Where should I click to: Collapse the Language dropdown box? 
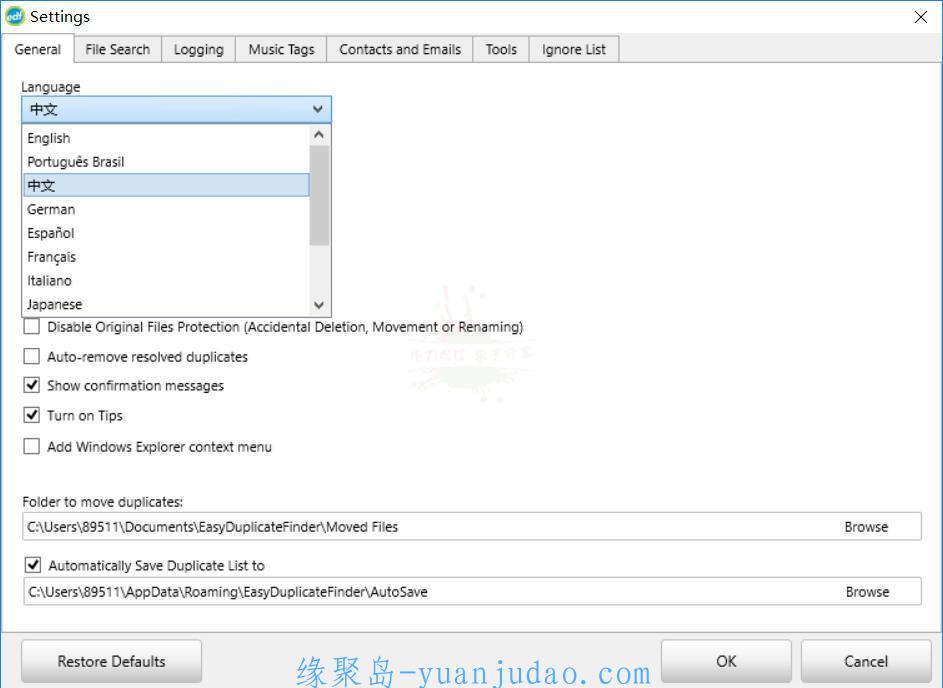click(x=176, y=109)
